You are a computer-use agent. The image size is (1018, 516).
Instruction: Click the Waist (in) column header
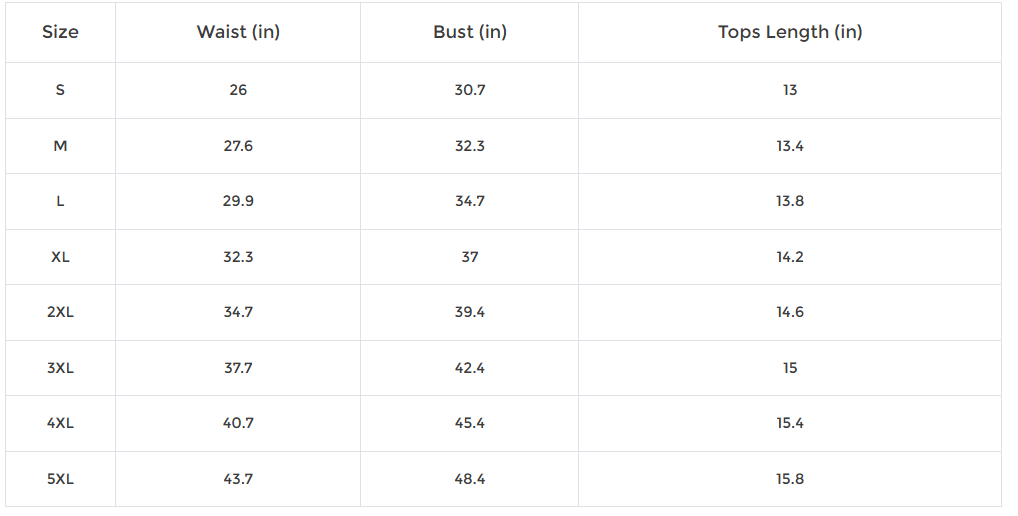(238, 32)
